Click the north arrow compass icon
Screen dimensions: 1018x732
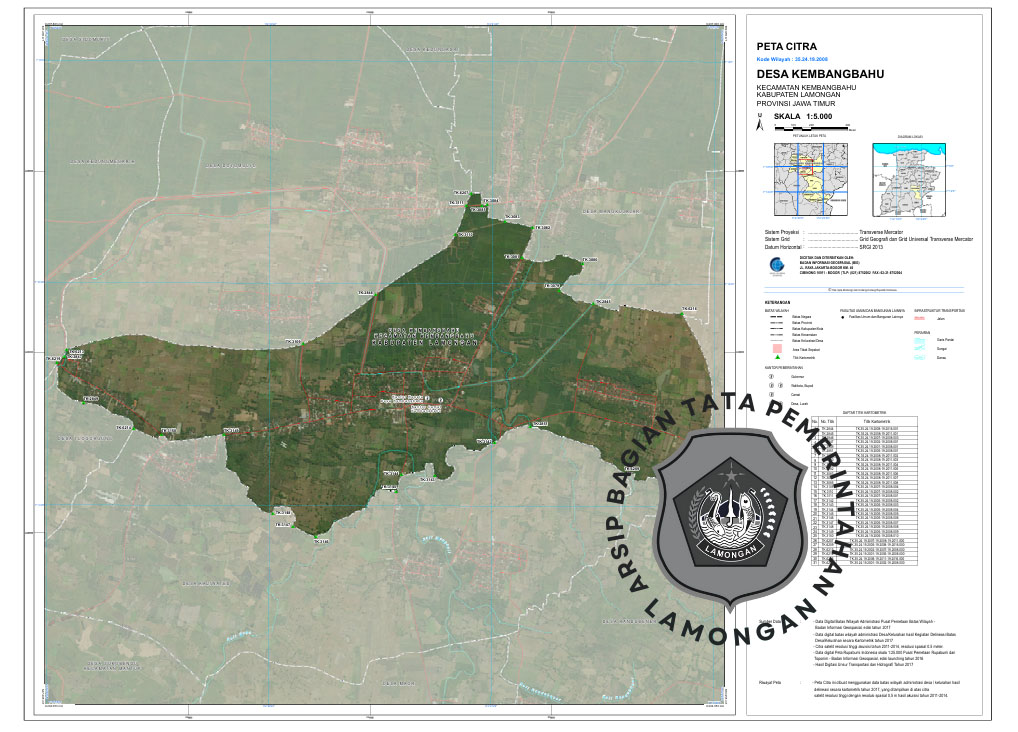(760, 122)
